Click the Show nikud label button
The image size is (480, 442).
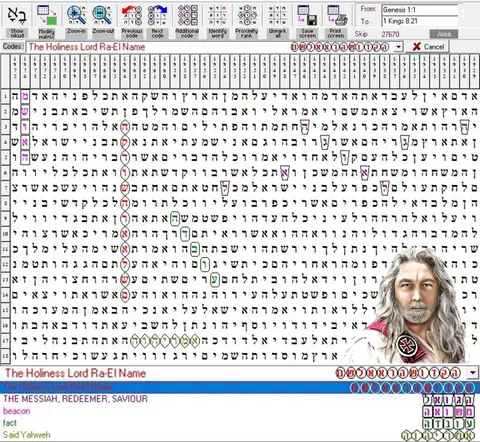(17, 33)
